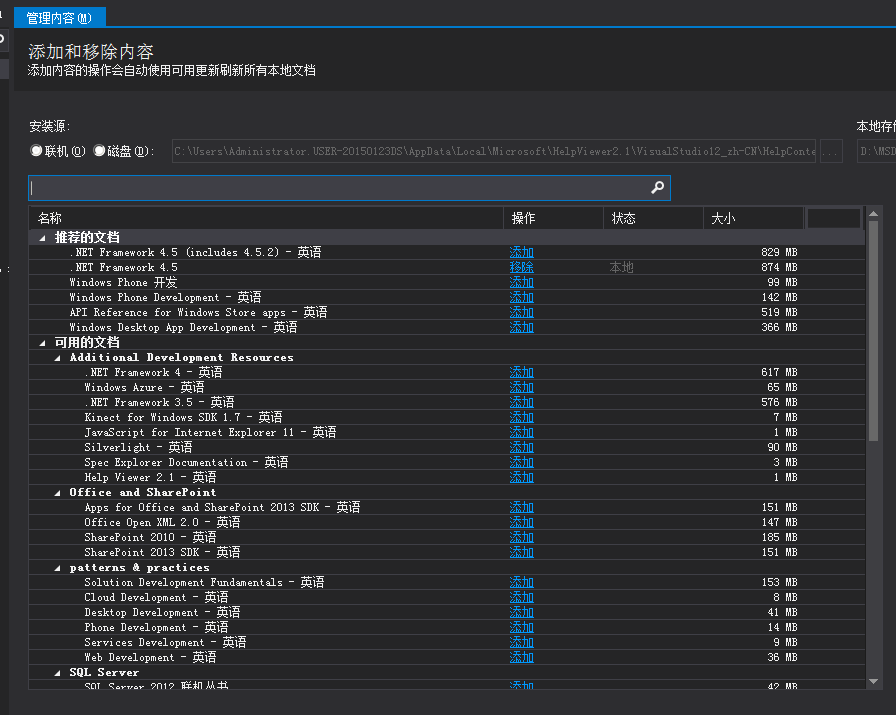Screen dimensions: 896x715
Task: Add Spec Explorer Documentation
Action: pos(521,462)
